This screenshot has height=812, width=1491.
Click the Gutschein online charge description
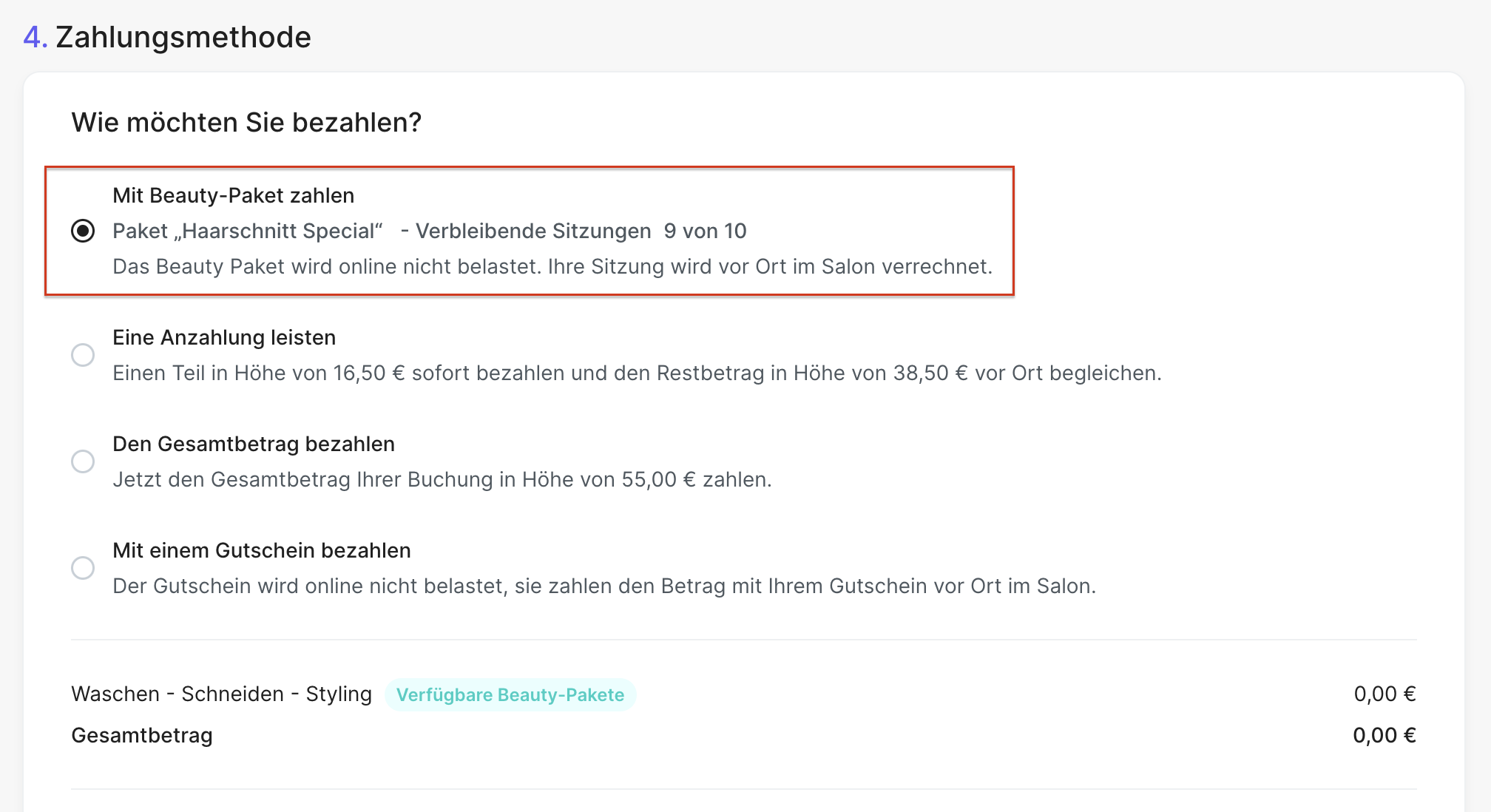point(604,586)
